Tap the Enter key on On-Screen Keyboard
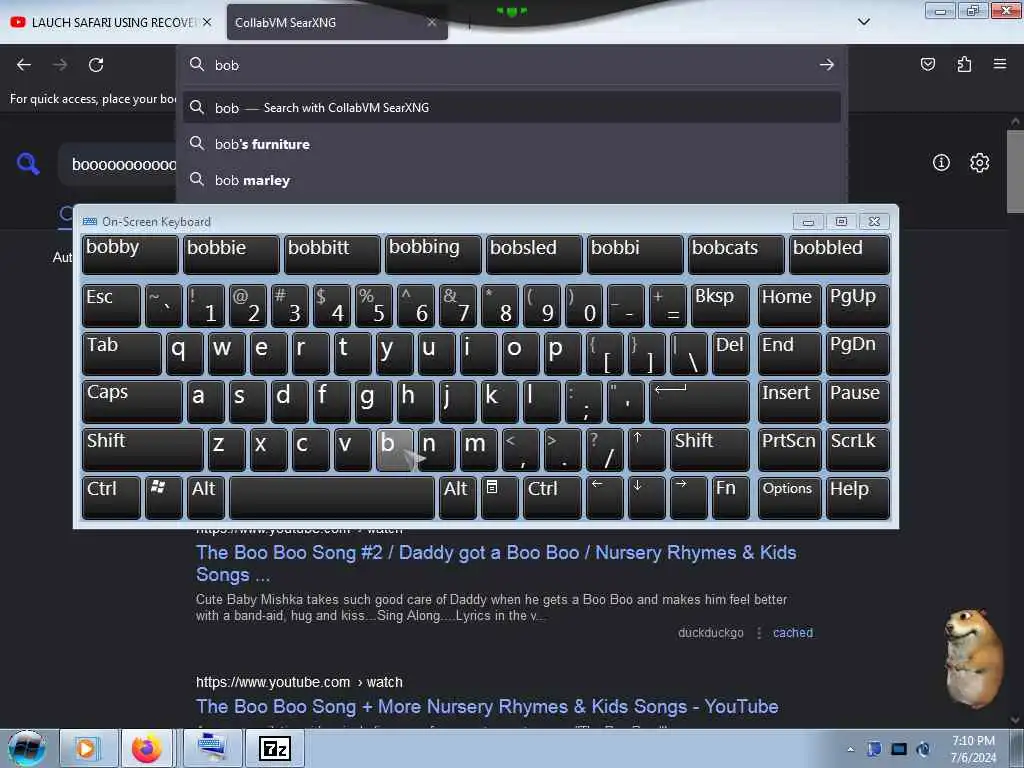 coord(699,401)
